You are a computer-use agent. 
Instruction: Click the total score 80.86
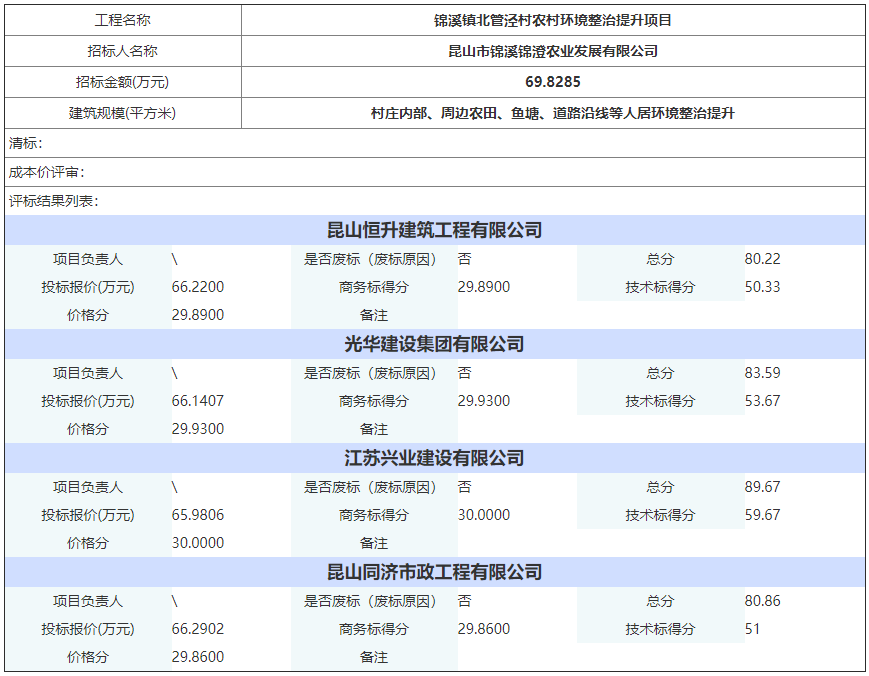(x=762, y=601)
